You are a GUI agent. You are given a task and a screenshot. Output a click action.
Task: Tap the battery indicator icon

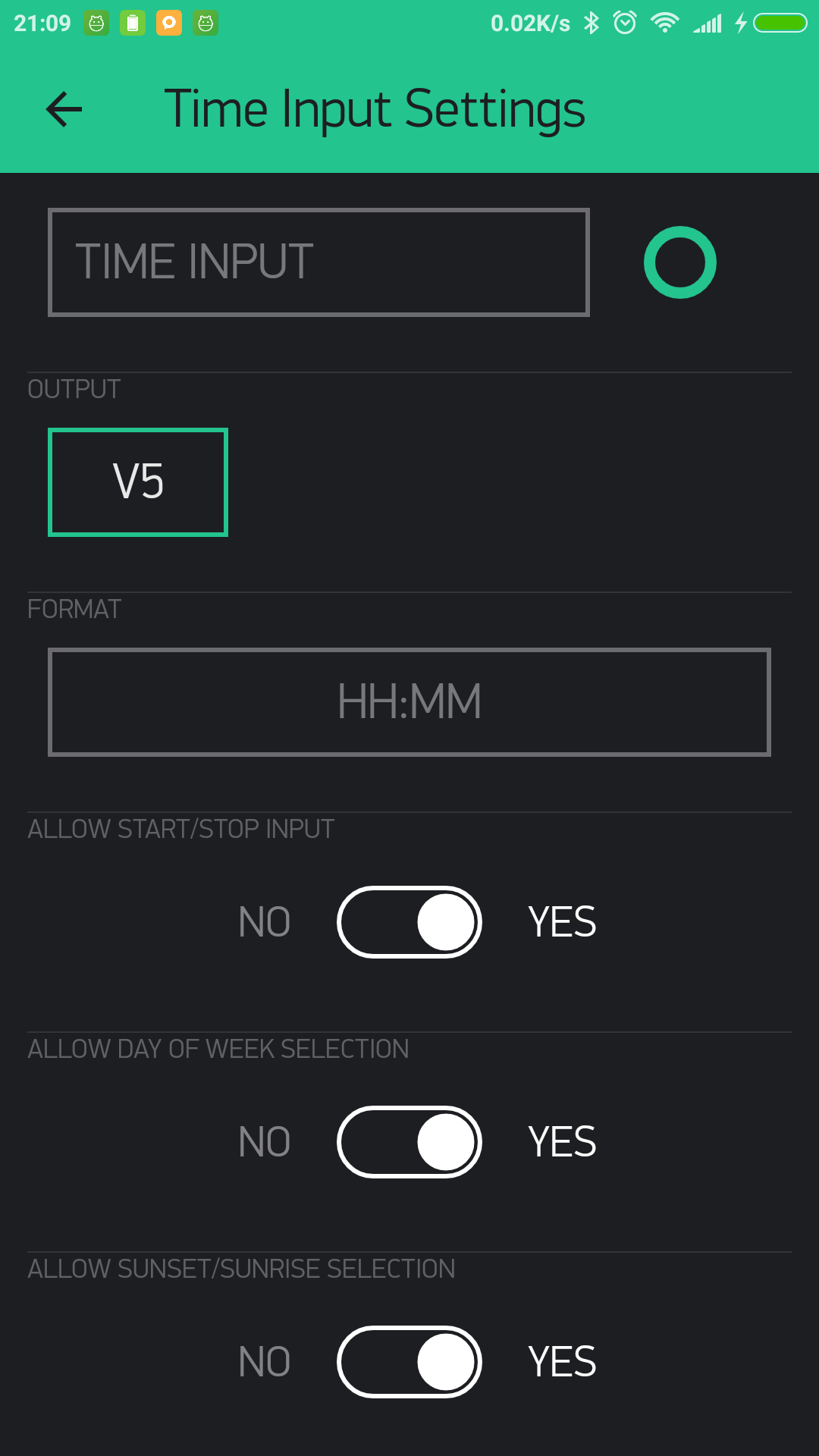point(780,23)
